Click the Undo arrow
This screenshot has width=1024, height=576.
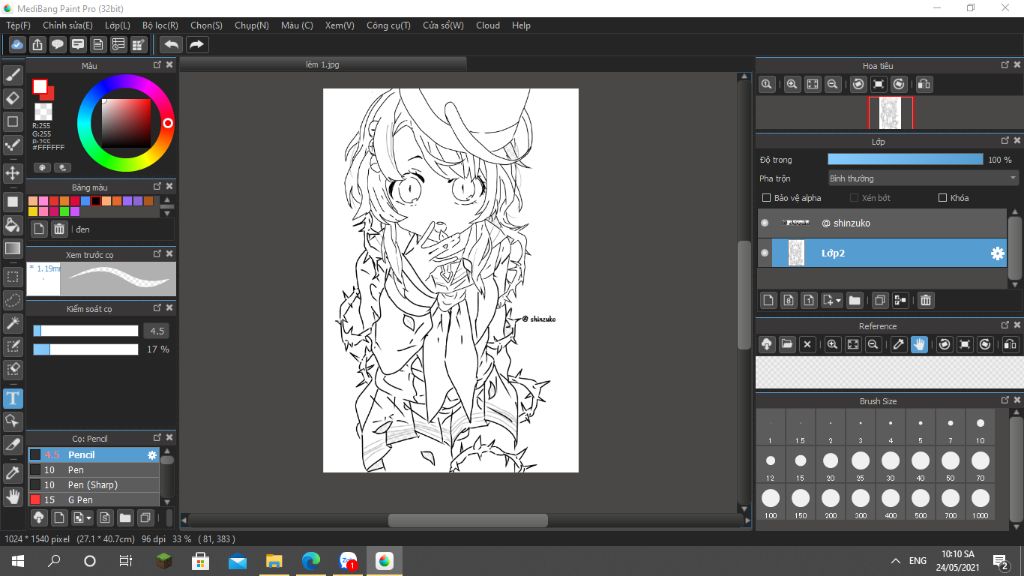click(171, 44)
